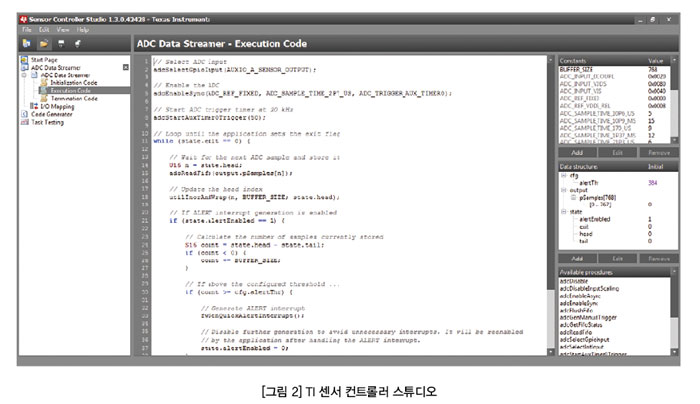
Task: Open the Help menu
Action: pyautogui.click(x=83, y=29)
